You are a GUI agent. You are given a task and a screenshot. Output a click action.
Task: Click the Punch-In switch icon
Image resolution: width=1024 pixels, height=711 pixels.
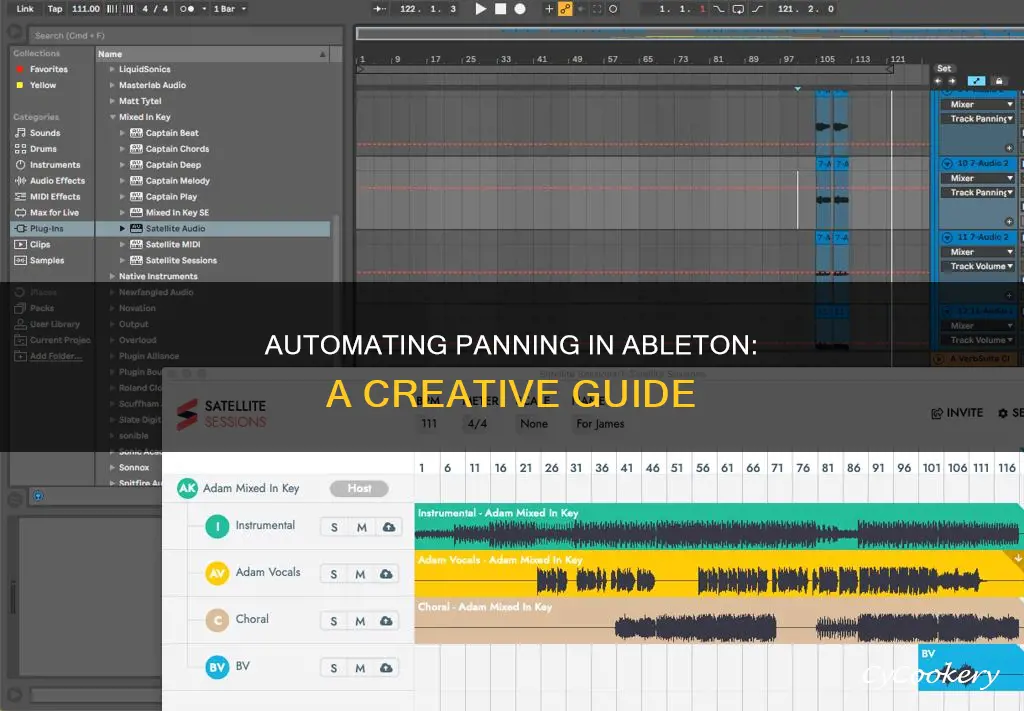click(x=719, y=8)
